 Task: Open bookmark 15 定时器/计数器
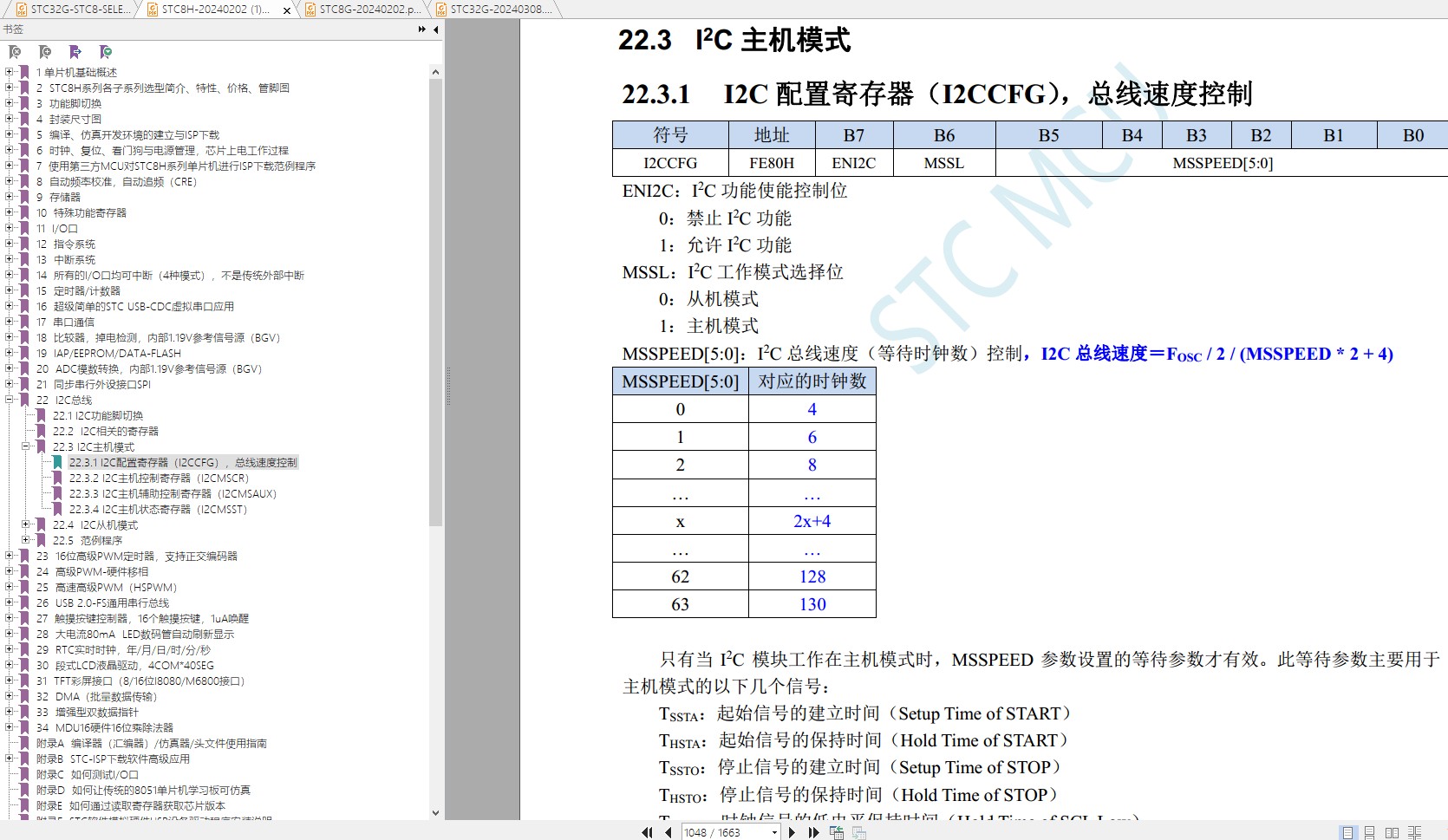(x=78, y=290)
